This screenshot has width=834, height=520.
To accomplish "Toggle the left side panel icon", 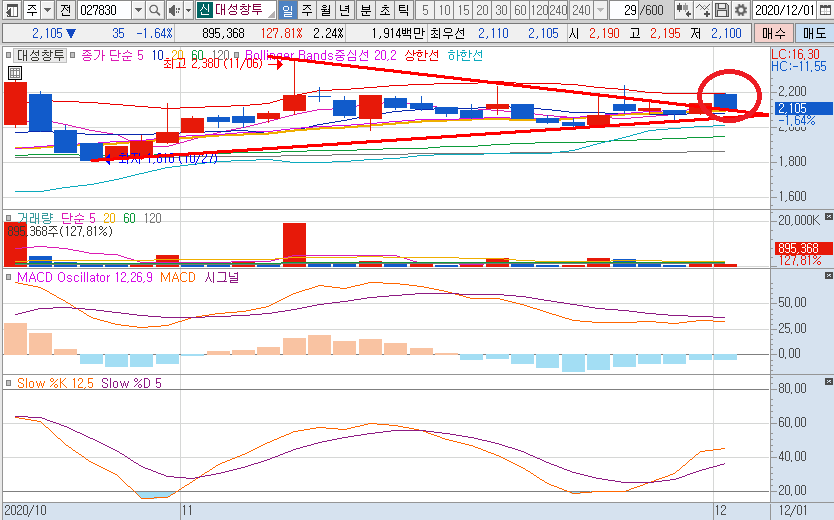I will click(12, 10).
